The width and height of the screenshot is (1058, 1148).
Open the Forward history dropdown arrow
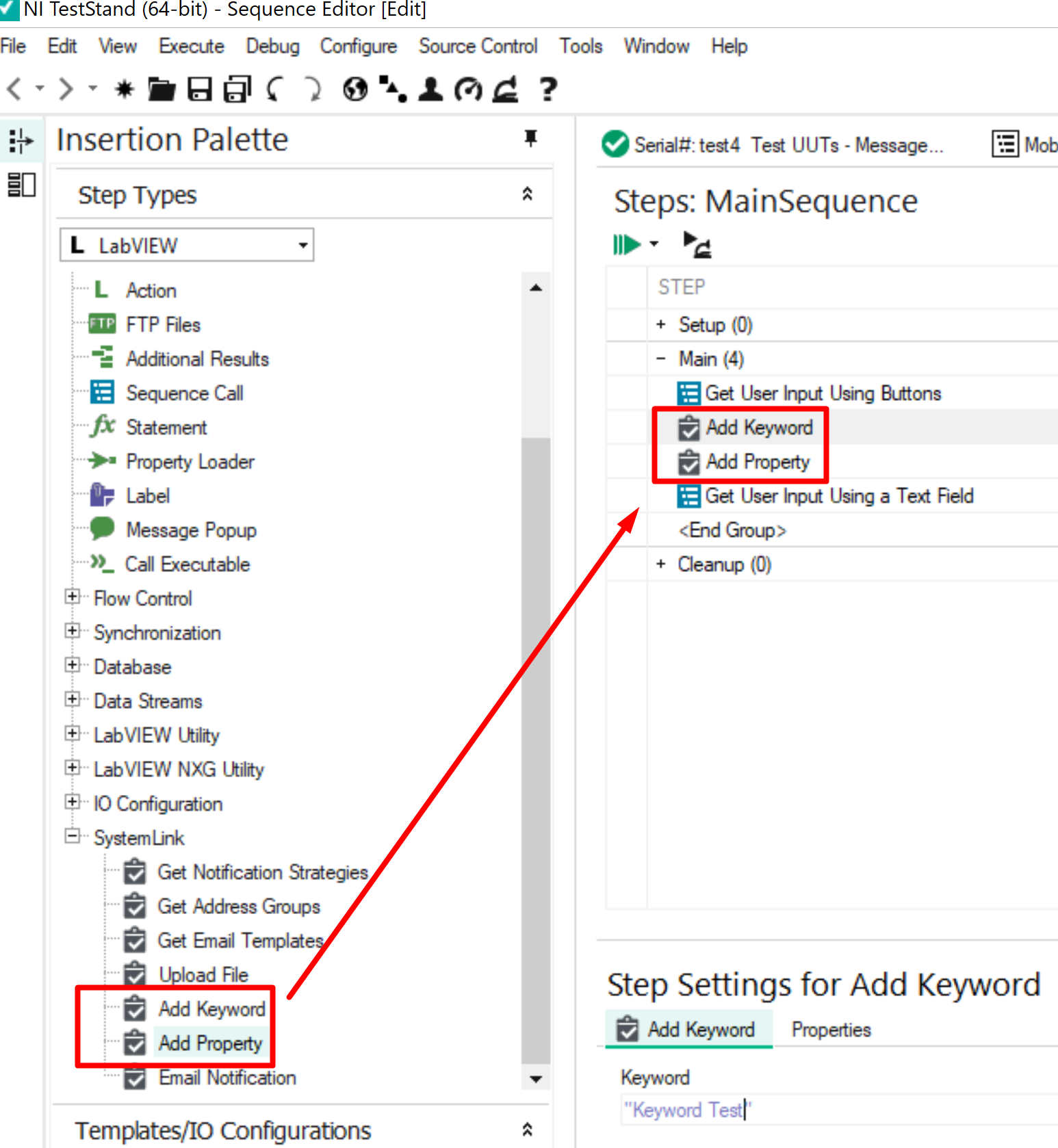(x=92, y=88)
